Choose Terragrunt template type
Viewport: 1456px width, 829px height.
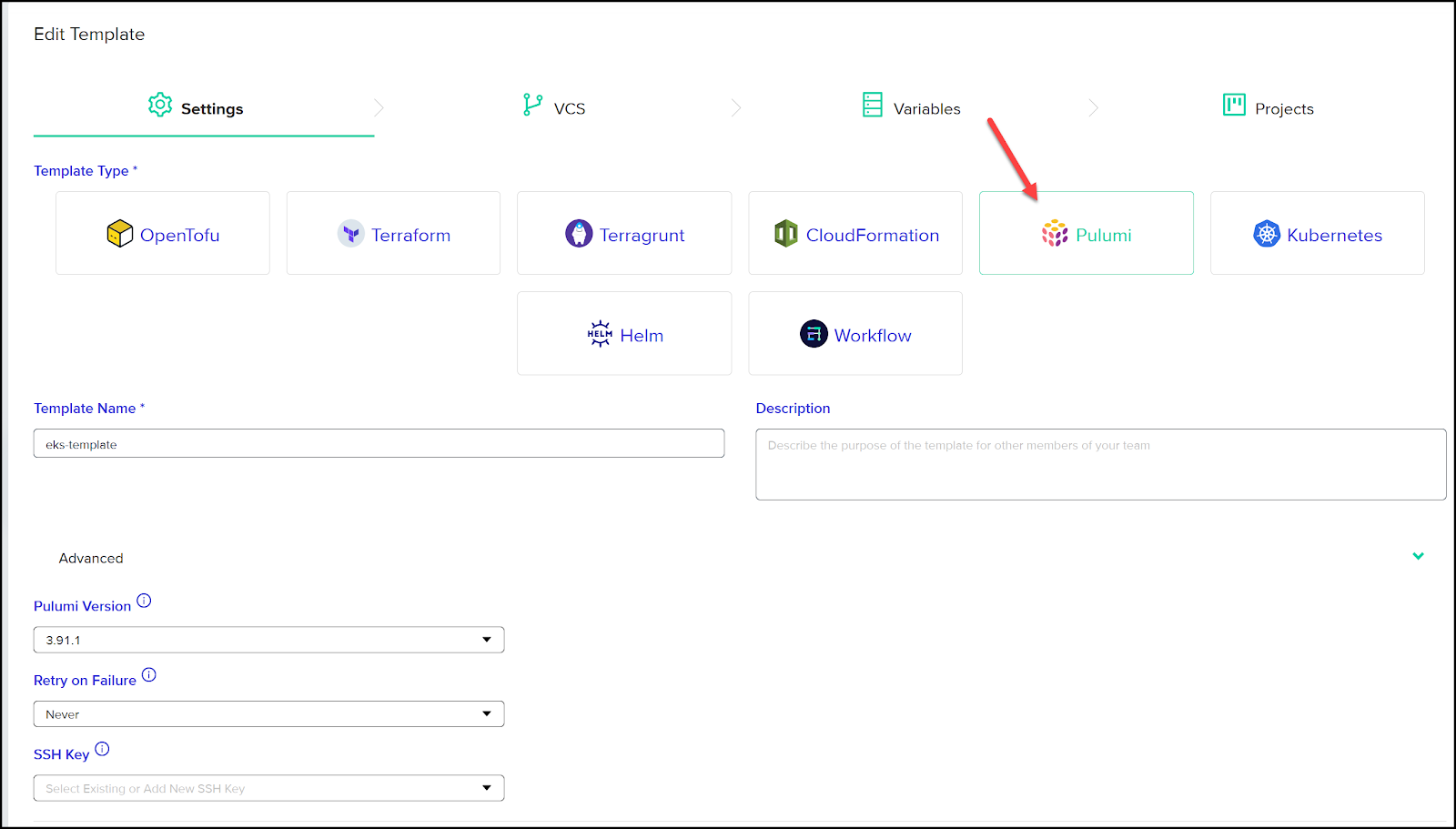[624, 233]
